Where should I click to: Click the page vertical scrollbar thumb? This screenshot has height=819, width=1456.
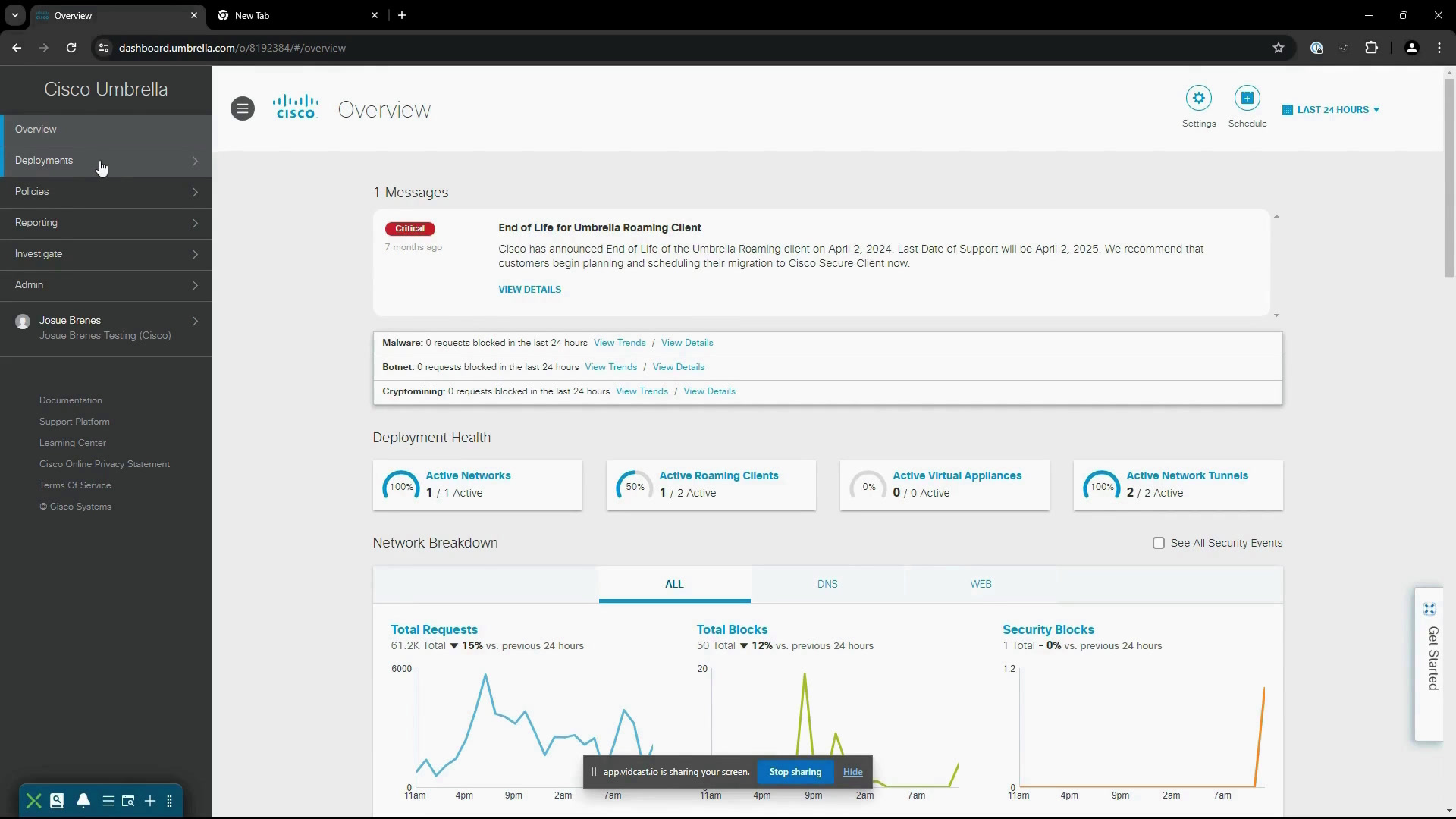1449,178
